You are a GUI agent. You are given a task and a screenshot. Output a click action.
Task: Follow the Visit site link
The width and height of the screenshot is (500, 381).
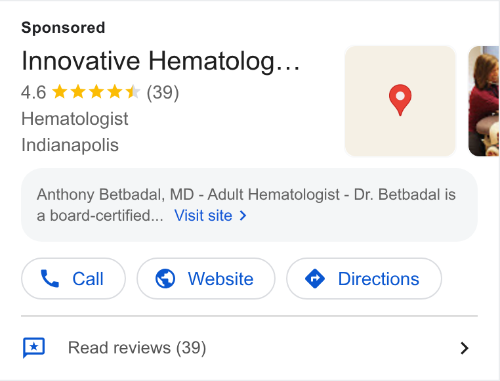click(x=203, y=216)
